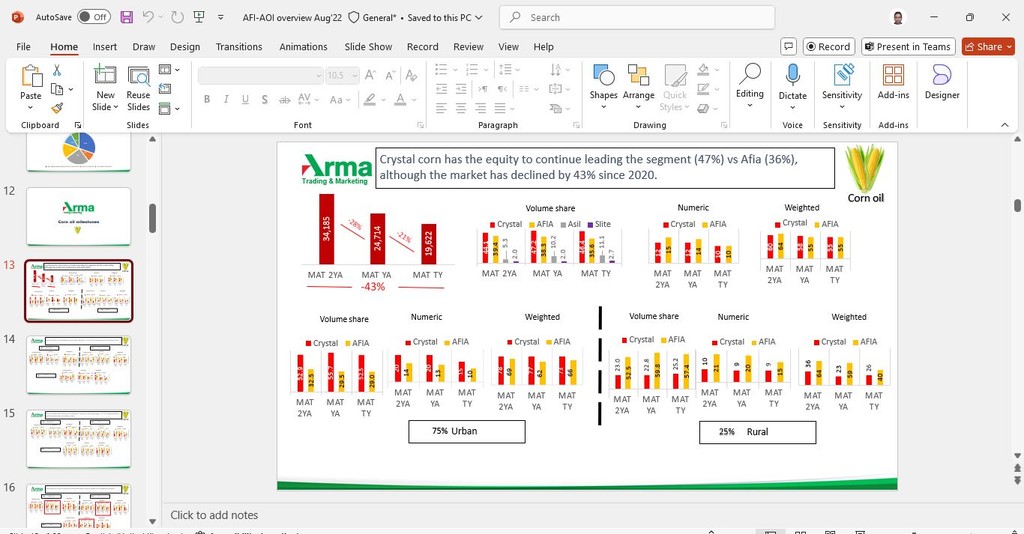Click the Search box
The image size is (1024, 534).
pyautogui.click(x=637, y=18)
